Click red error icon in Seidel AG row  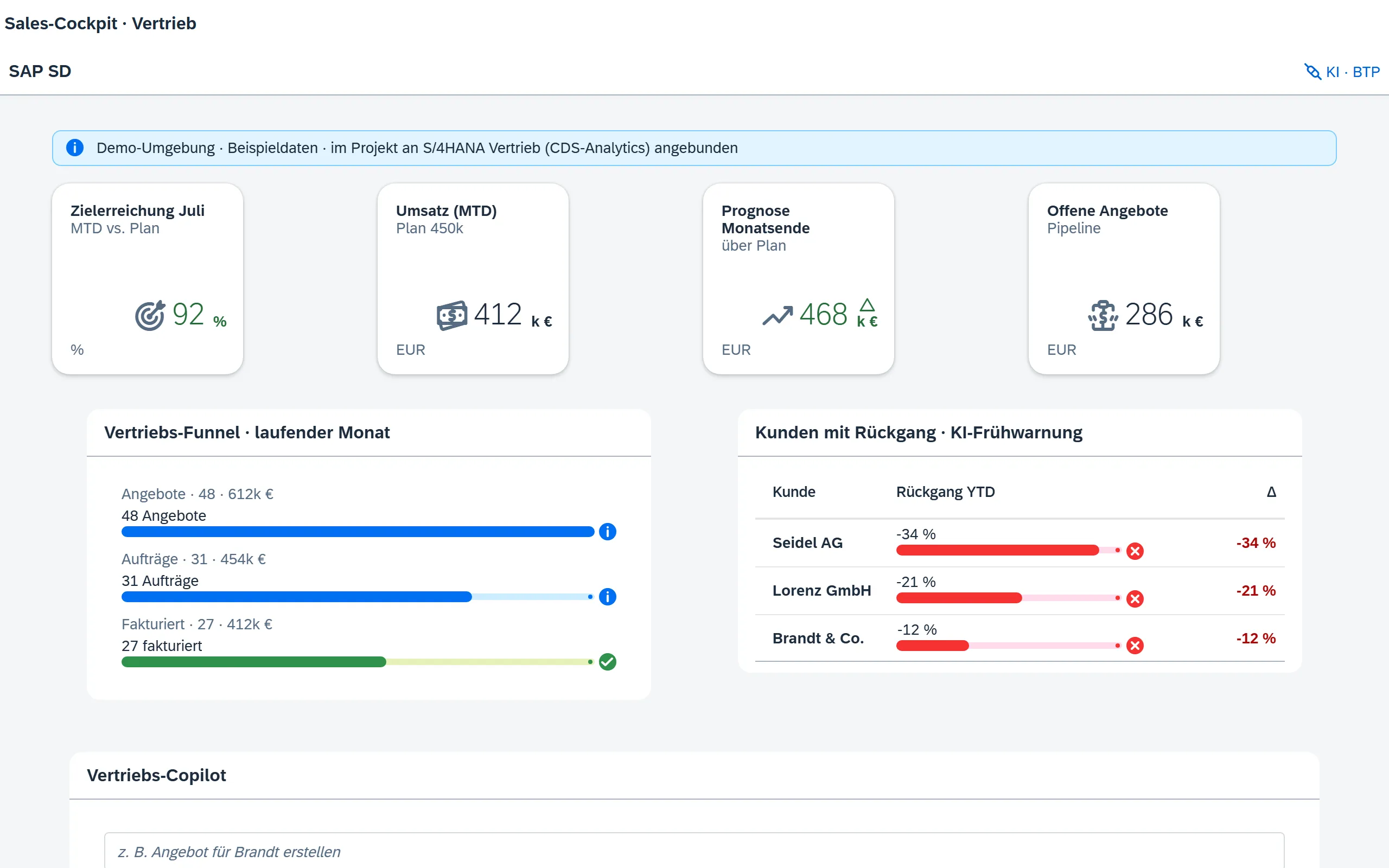point(1135,551)
